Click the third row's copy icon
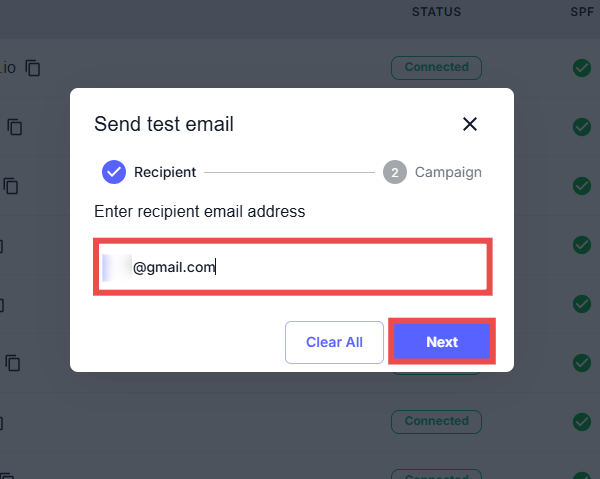Screen dimensions: 600x479 11,185
